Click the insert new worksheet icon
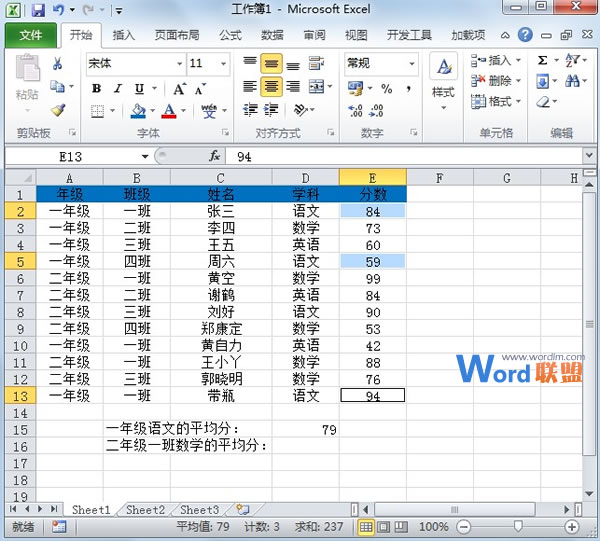This screenshot has width=600, height=541. (243, 510)
